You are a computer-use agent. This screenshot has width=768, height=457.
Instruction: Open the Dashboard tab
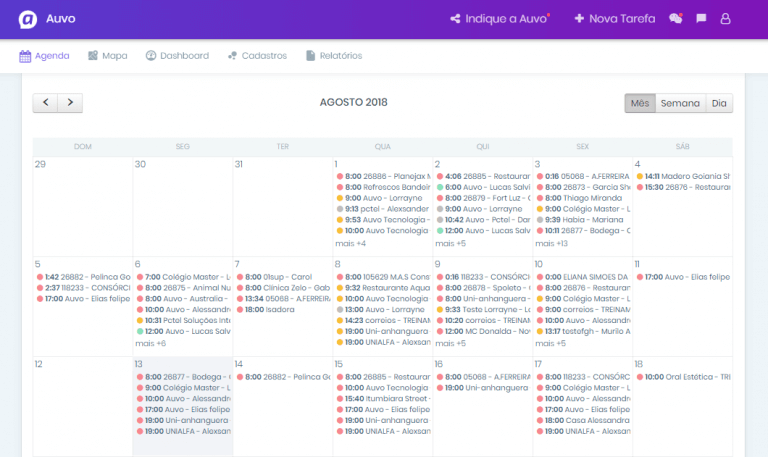click(177, 56)
